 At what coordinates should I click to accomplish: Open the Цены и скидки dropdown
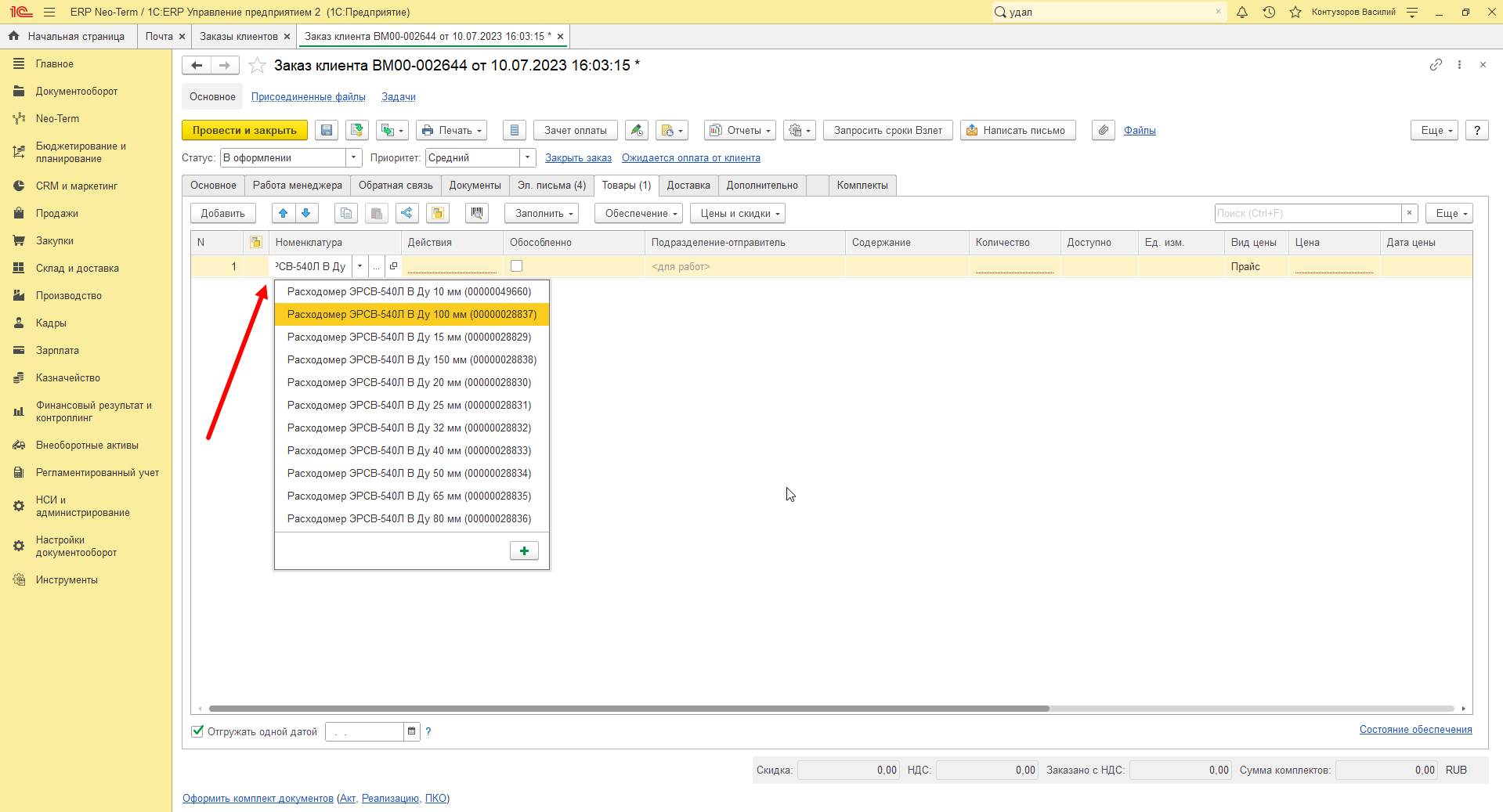coord(738,214)
